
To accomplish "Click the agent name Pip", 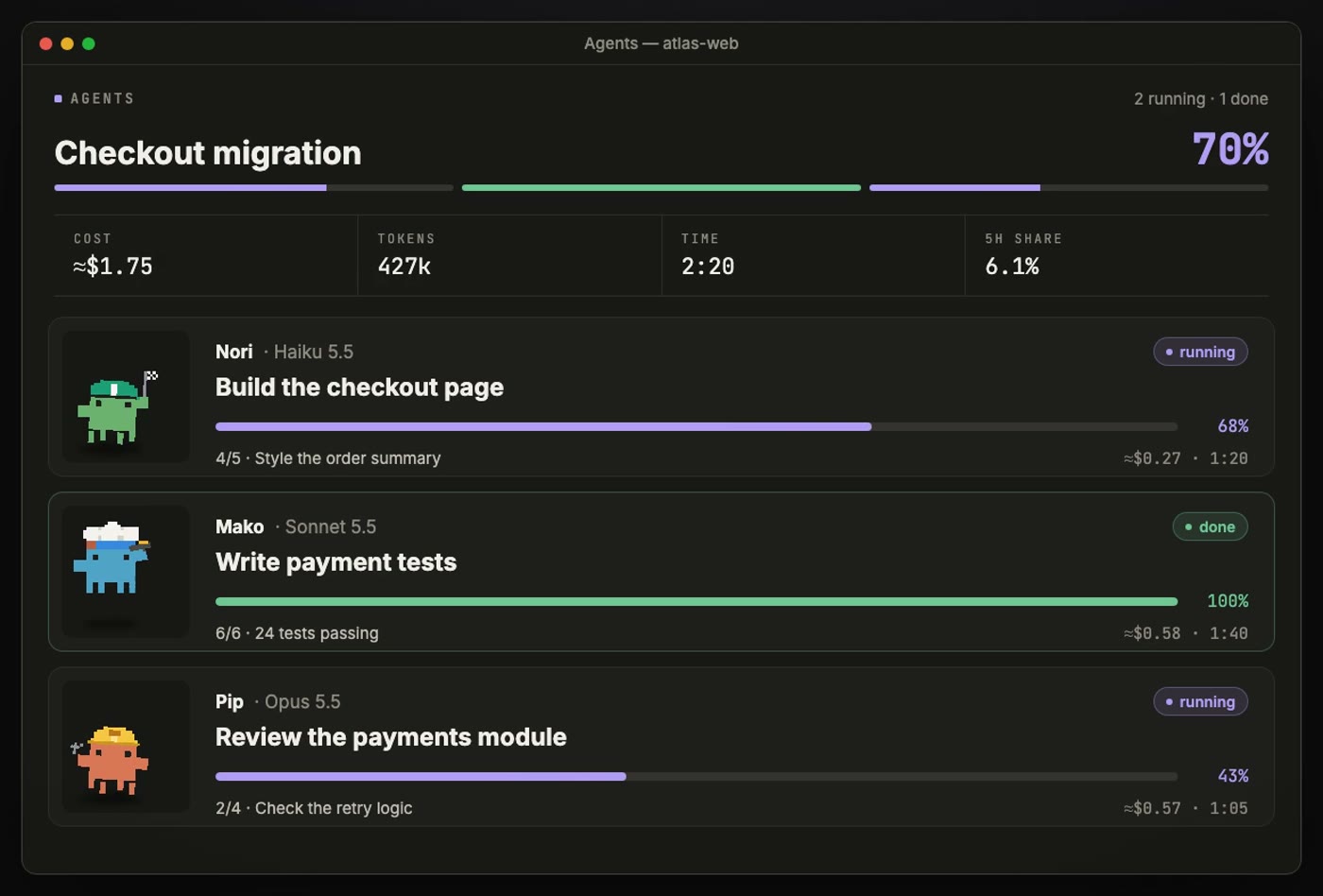I will click(x=230, y=701).
